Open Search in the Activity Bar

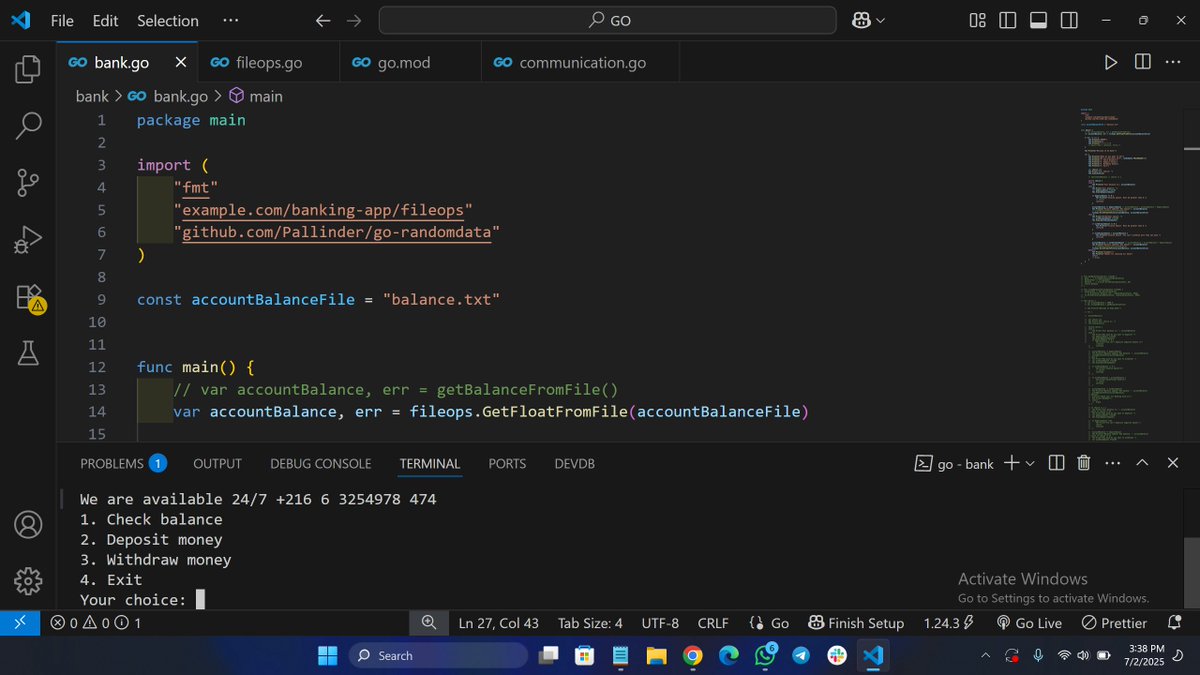(27, 126)
